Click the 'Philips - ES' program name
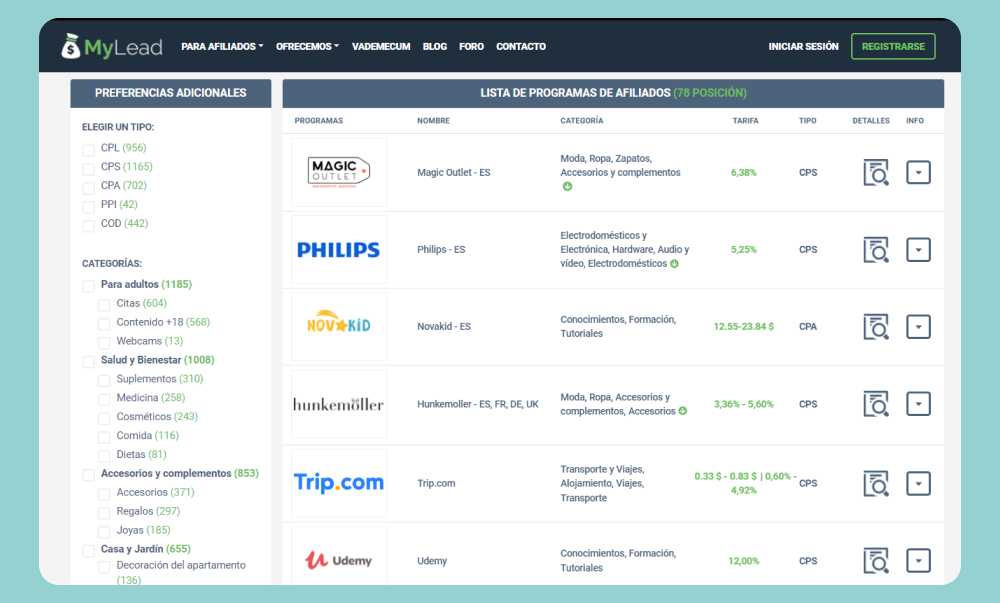The width and height of the screenshot is (1000, 603). click(x=441, y=250)
